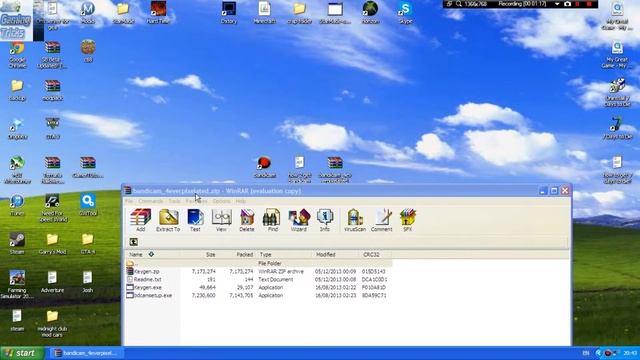Click the Windows start button

(x=22, y=353)
